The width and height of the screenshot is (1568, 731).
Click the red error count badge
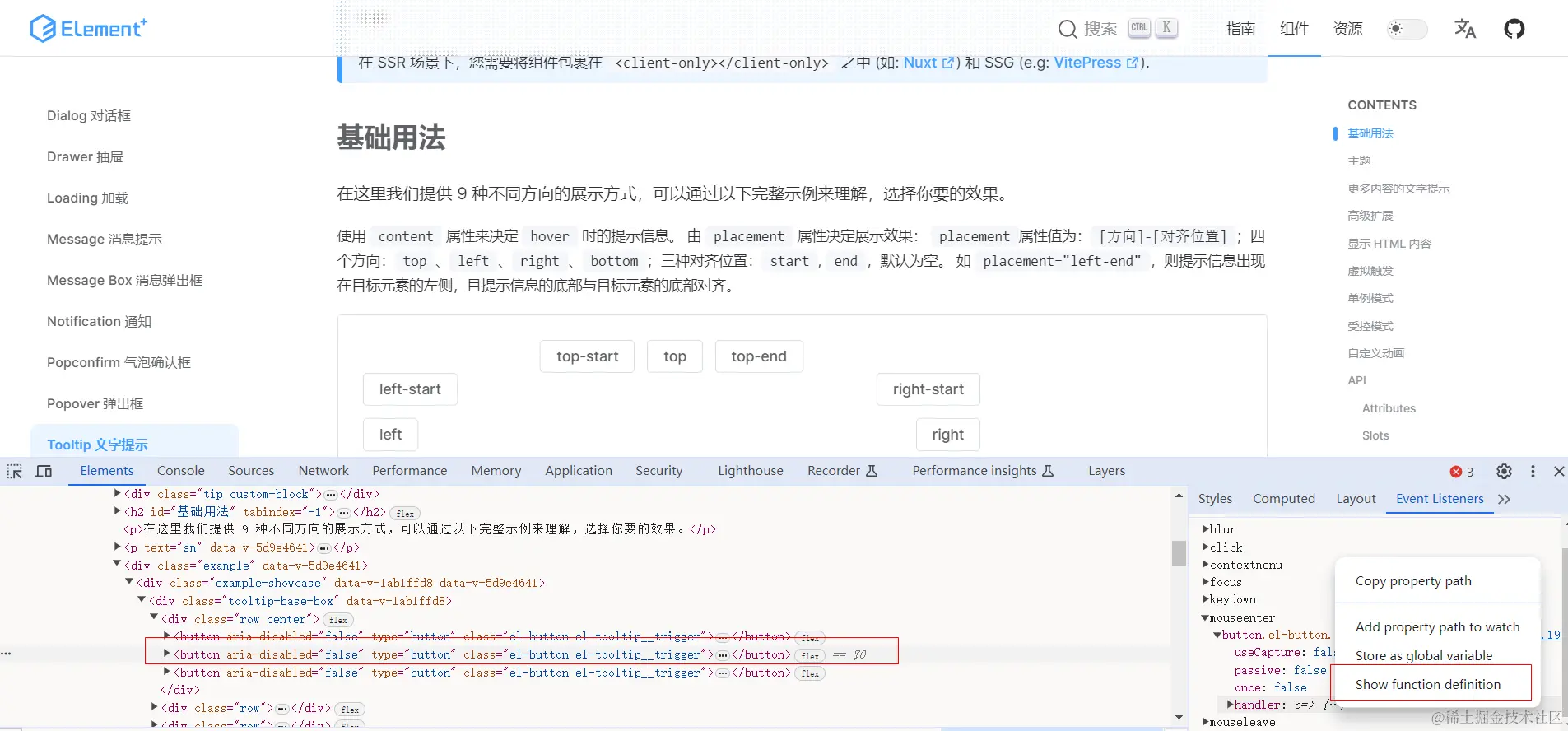pos(1462,472)
